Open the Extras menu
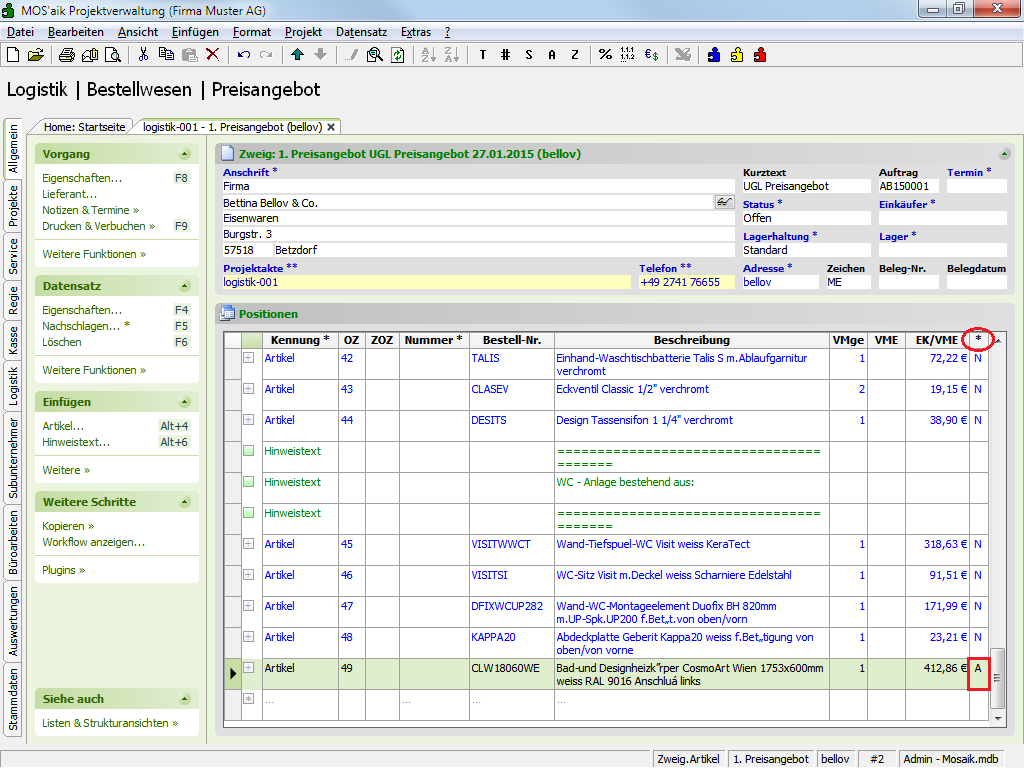This screenshot has width=1024, height=768. (x=415, y=32)
